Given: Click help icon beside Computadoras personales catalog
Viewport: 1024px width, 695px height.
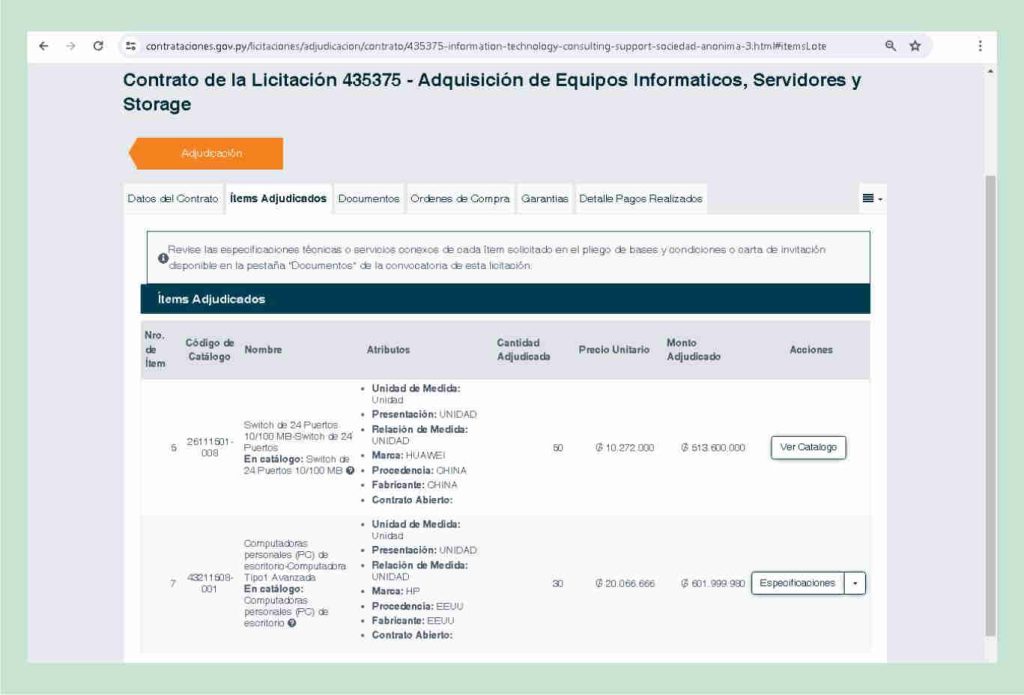Looking at the screenshot, I should 292,623.
